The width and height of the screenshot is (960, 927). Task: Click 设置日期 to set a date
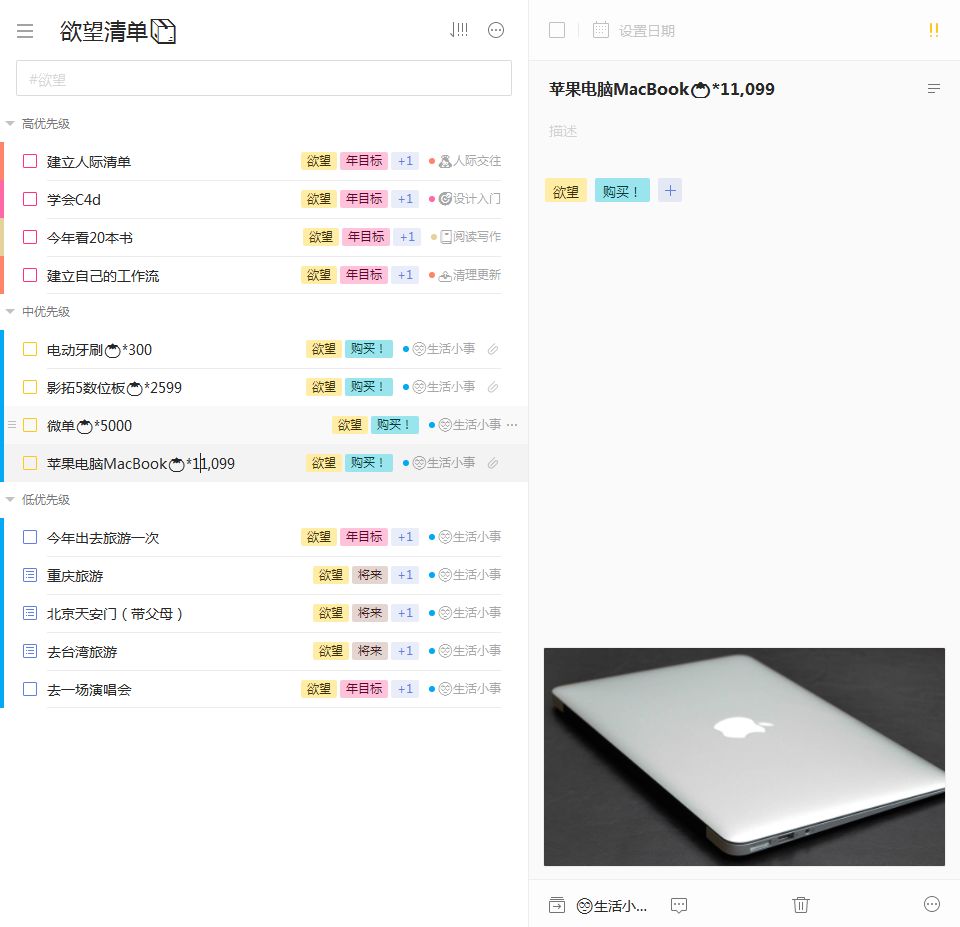(647, 31)
